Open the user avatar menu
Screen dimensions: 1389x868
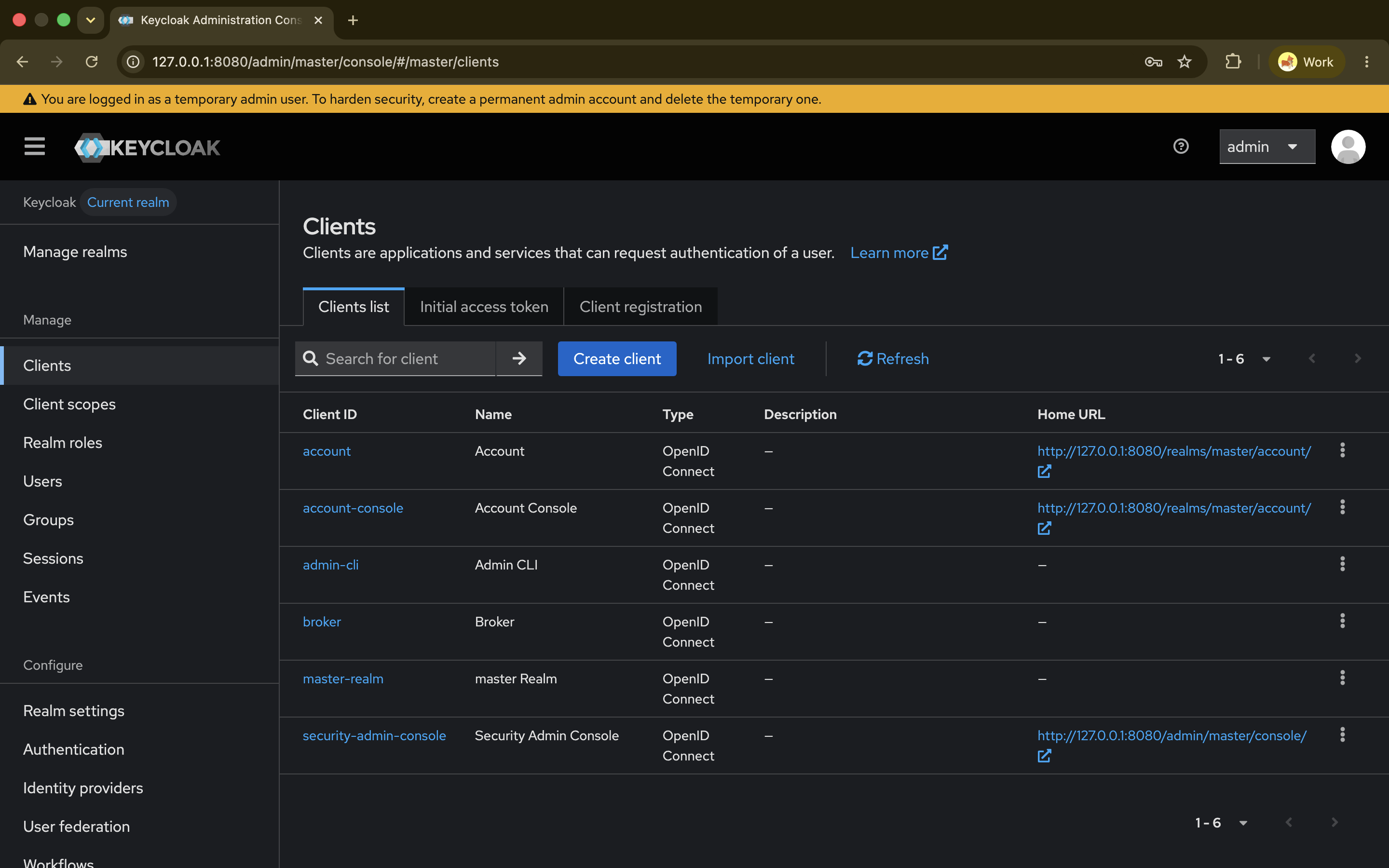(x=1348, y=147)
